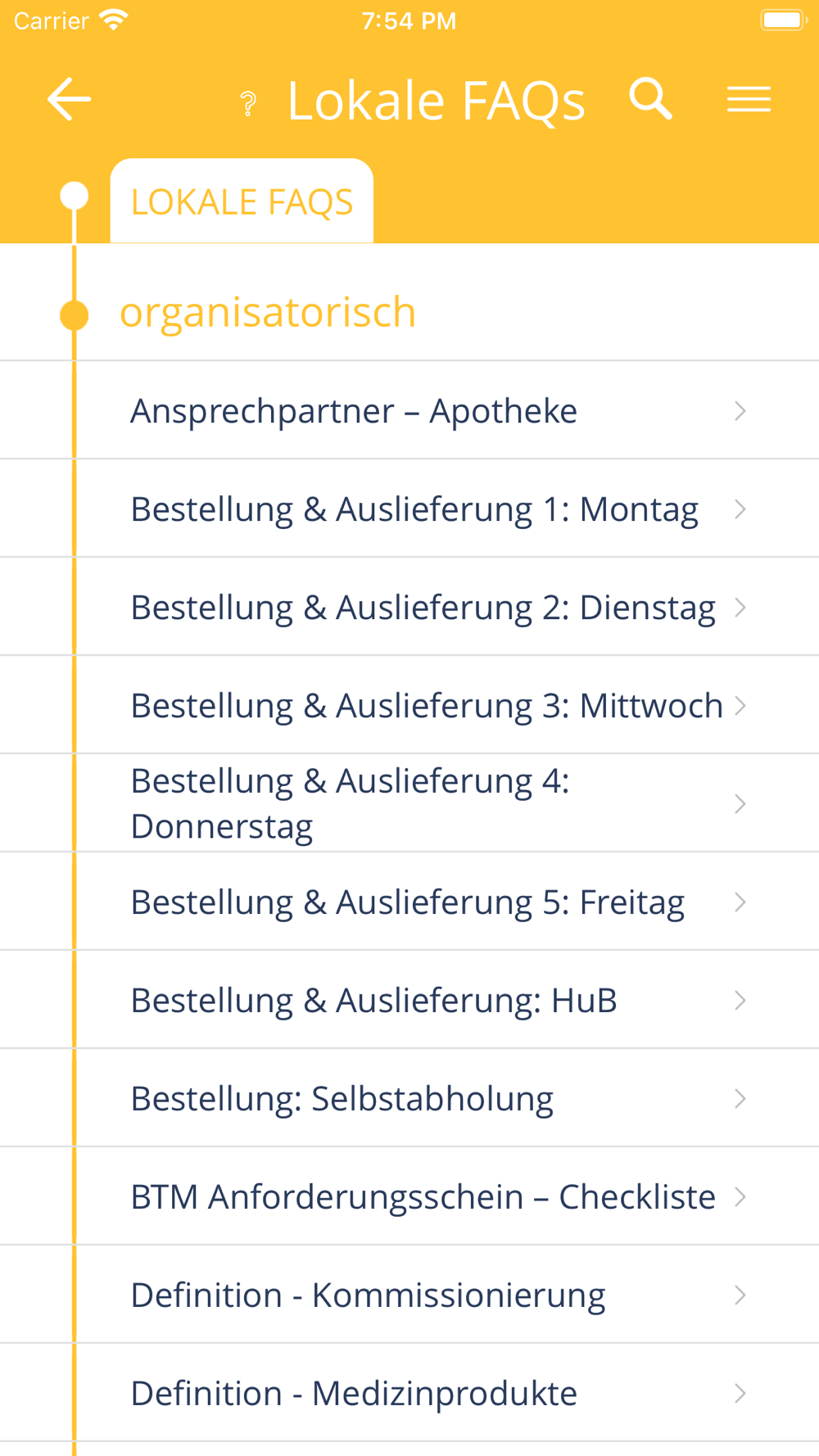The image size is (819, 1456).
Task: Tap the back arrow icon
Action: tap(69, 100)
